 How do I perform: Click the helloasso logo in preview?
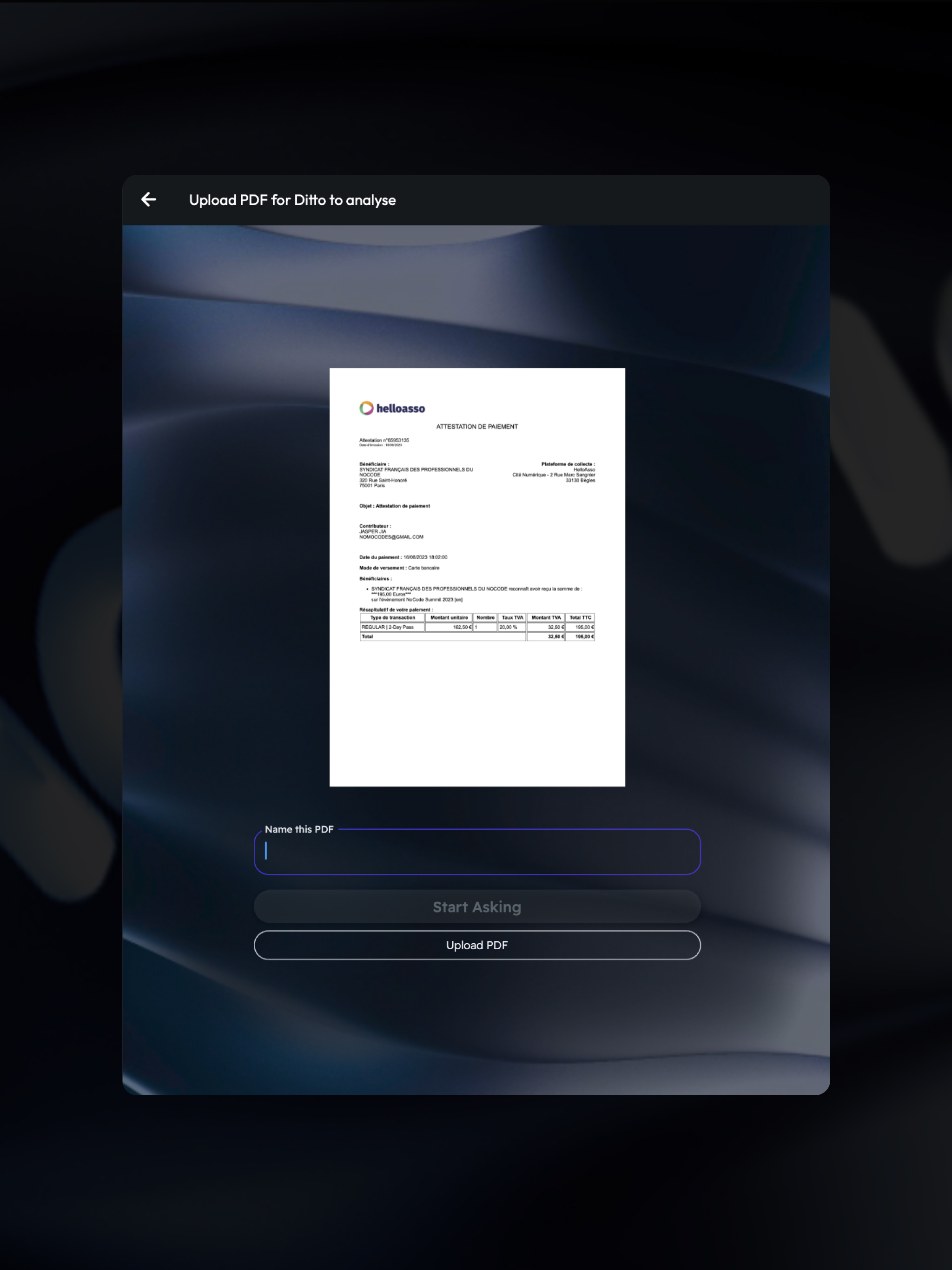392,408
